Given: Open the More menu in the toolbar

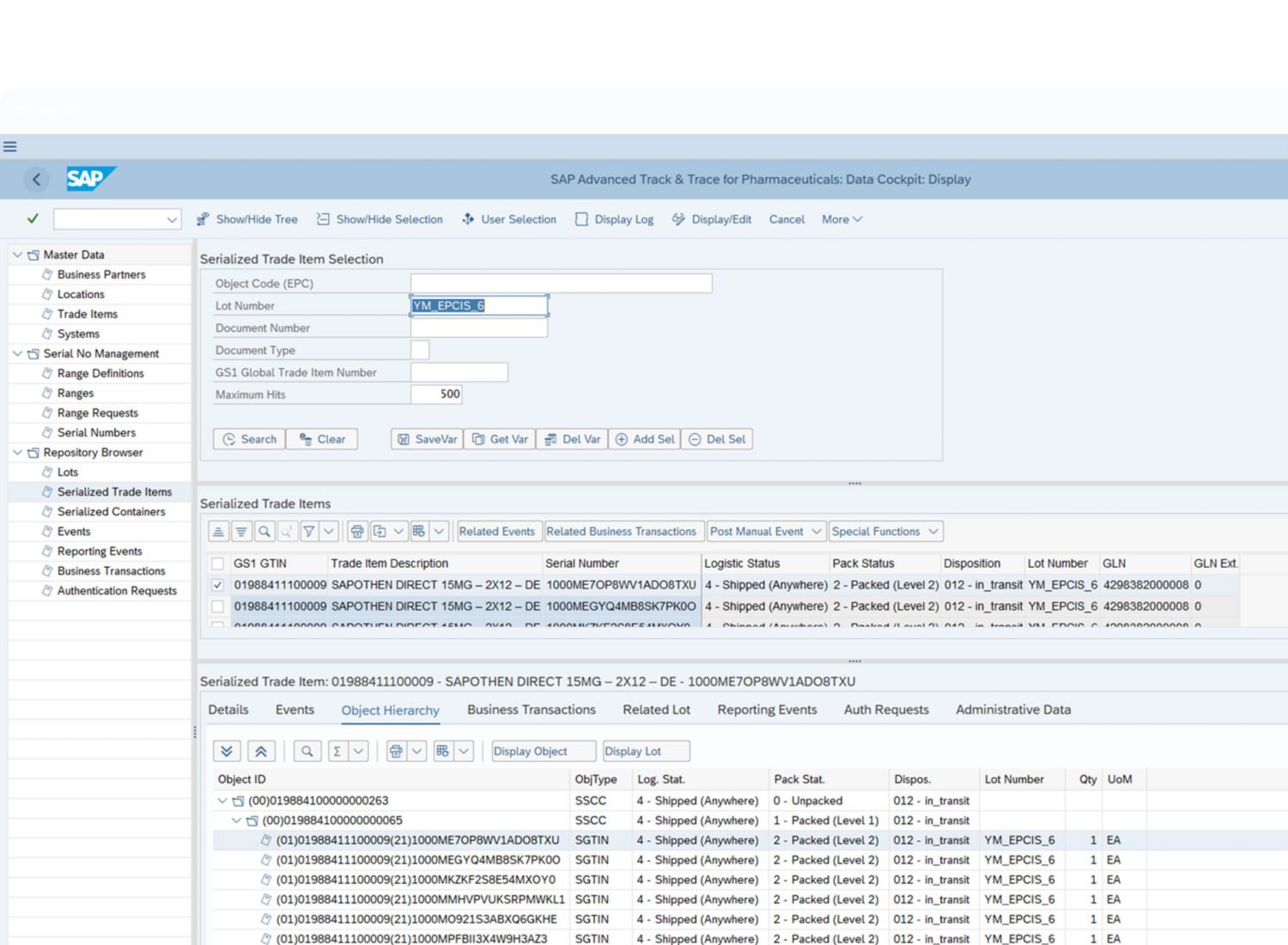Looking at the screenshot, I should [841, 219].
